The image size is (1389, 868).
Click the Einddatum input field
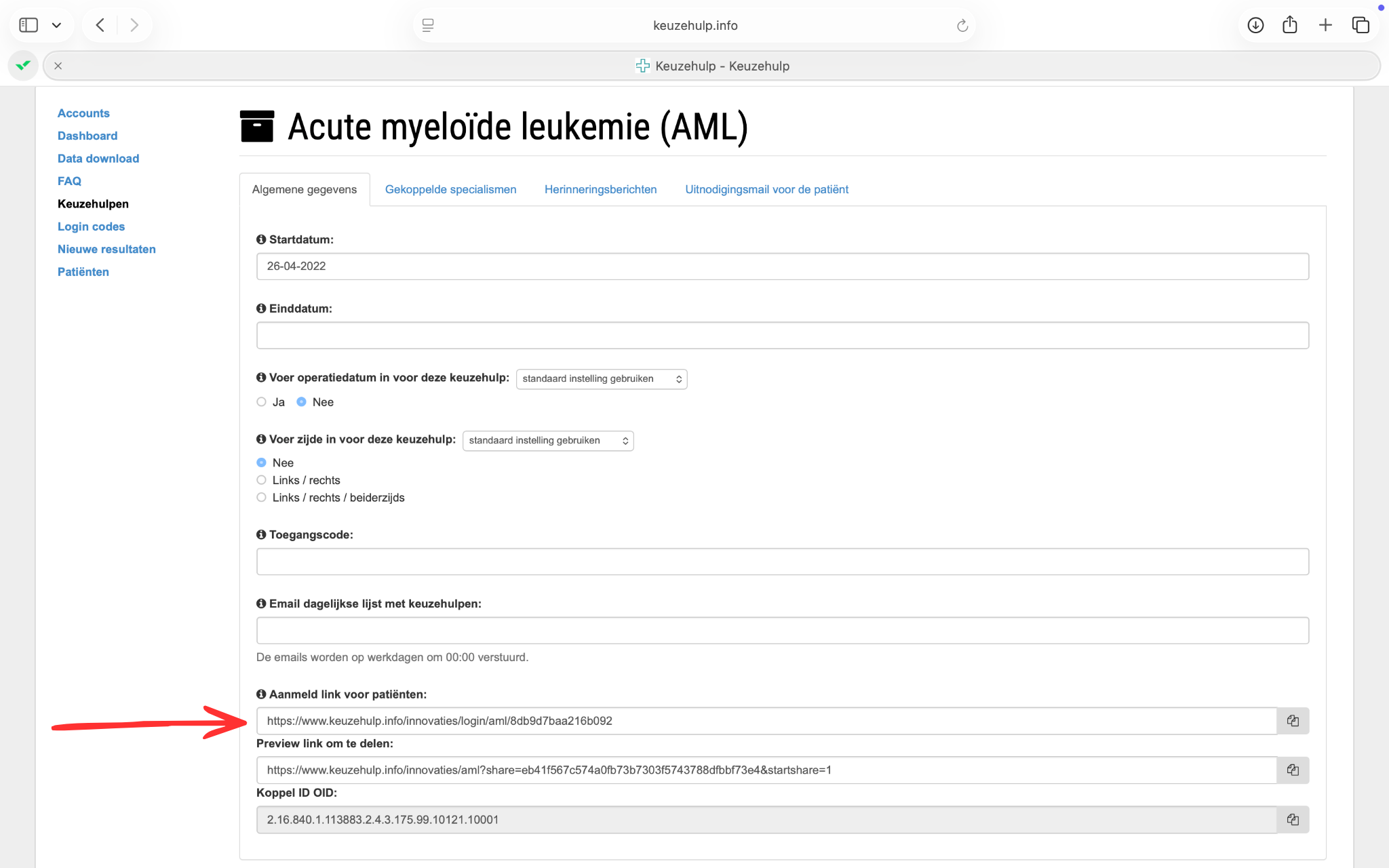point(782,336)
